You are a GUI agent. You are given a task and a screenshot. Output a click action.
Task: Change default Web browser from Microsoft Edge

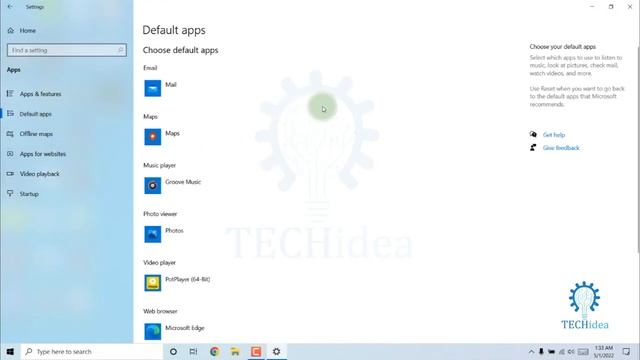click(x=174, y=331)
